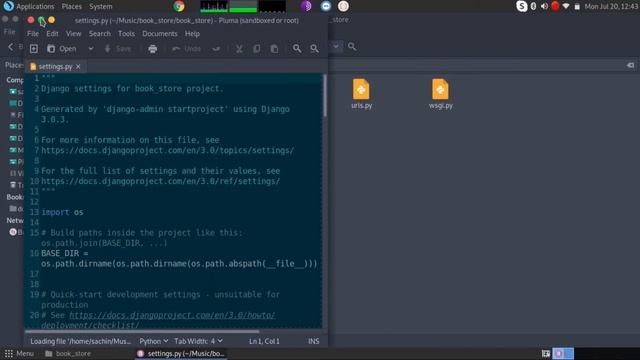The height and width of the screenshot is (360, 640).
Task: Redo the last undone action
Action: coord(216,49)
